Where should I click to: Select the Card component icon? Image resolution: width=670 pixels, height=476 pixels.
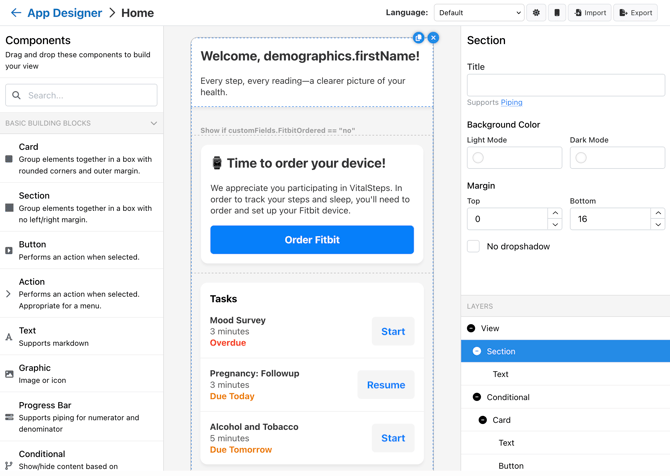pyautogui.click(x=9, y=159)
